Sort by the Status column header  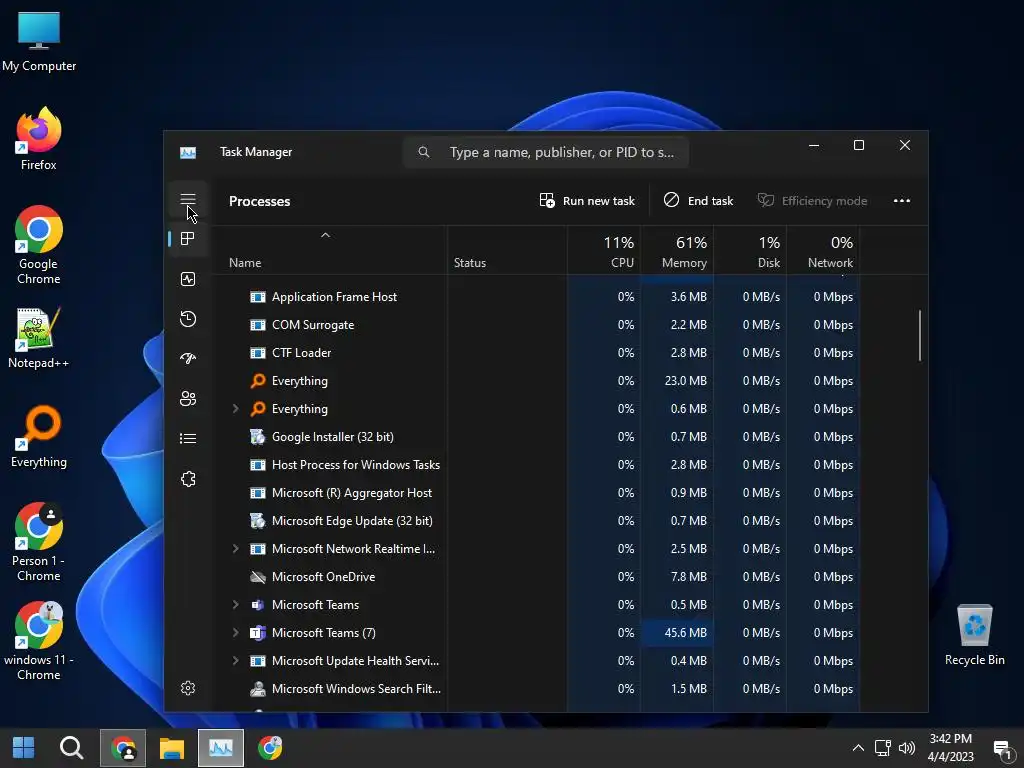pos(507,251)
